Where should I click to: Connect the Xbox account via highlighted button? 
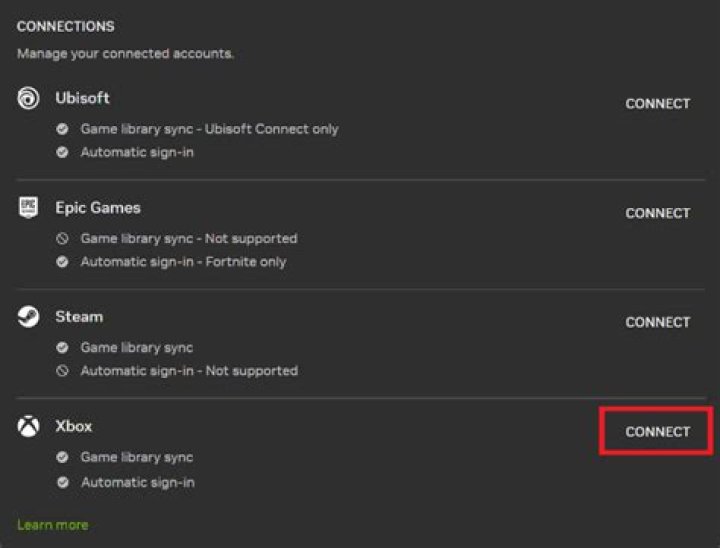tap(658, 432)
